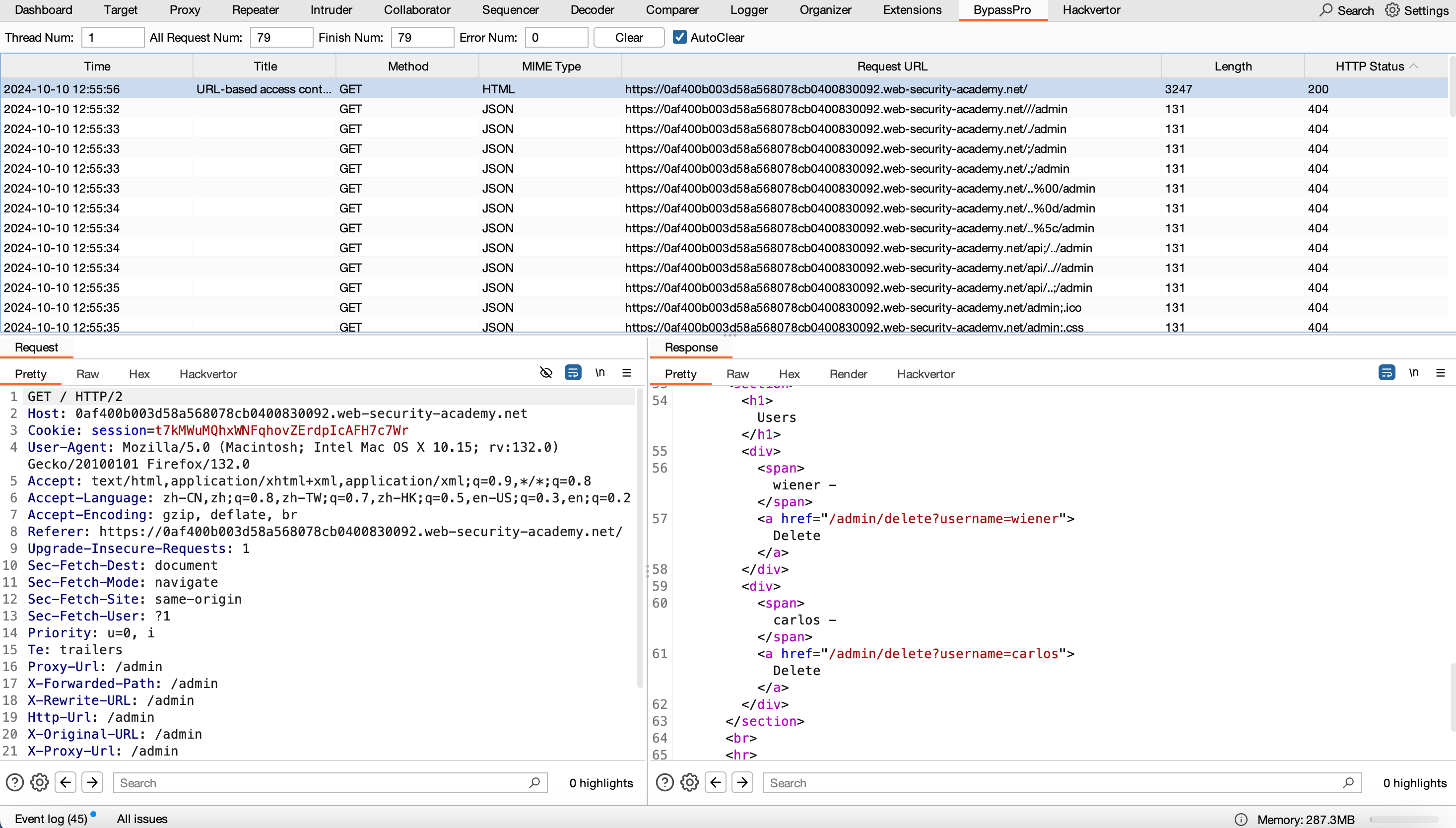The height and width of the screenshot is (828, 1456).
Task: Open Response search settings gear
Action: [x=690, y=782]
